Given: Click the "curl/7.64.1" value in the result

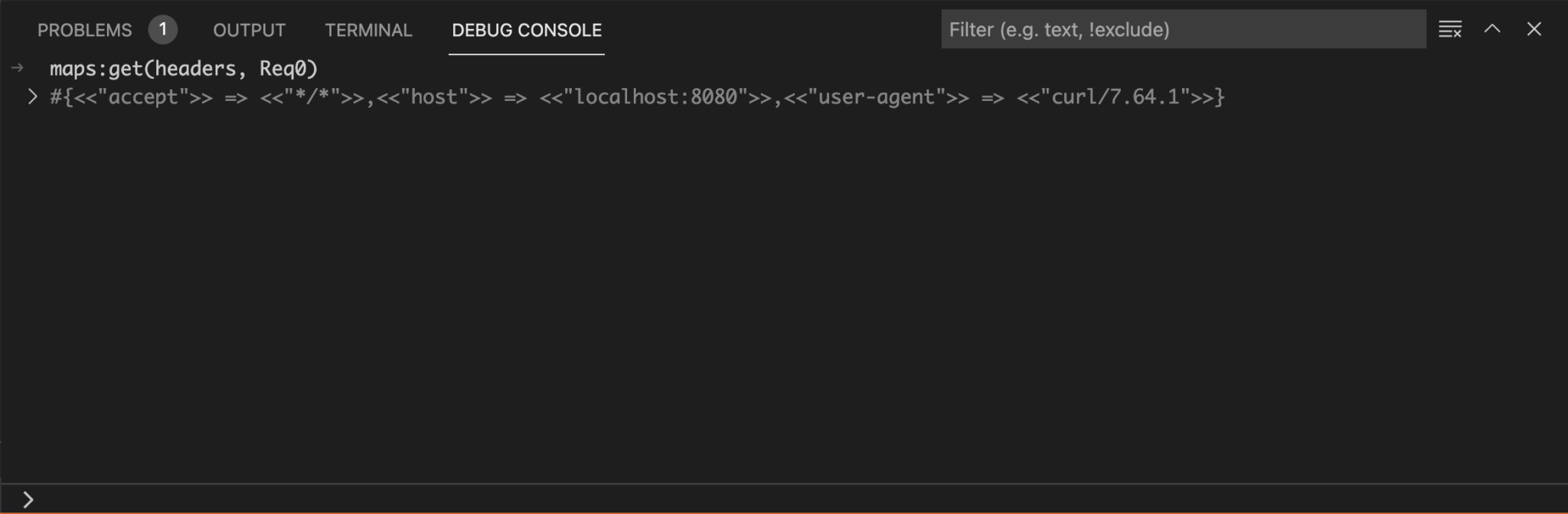Looking at the screenshot, I should click(1115, 97).
